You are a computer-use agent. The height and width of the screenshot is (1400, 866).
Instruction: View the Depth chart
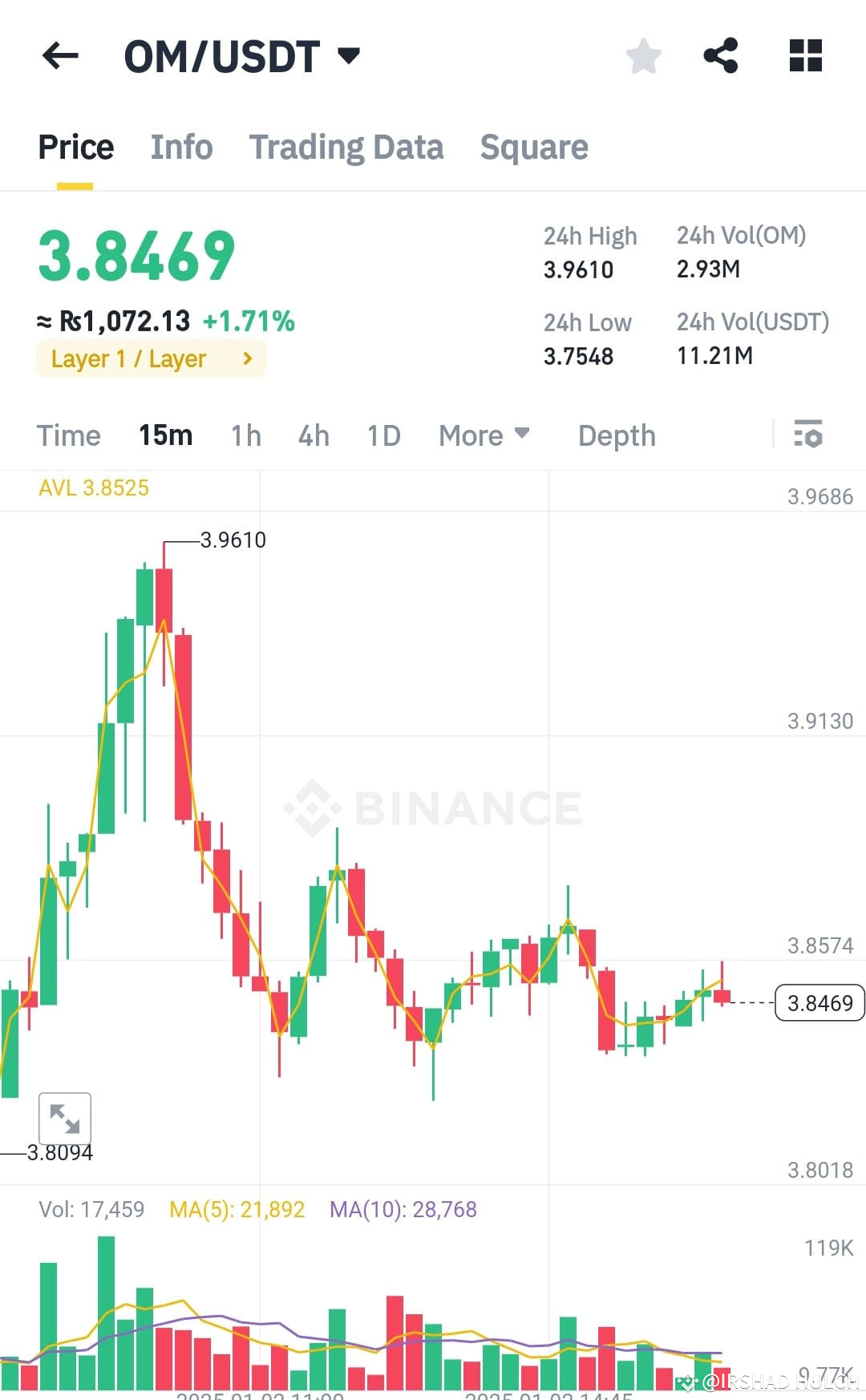616,435
